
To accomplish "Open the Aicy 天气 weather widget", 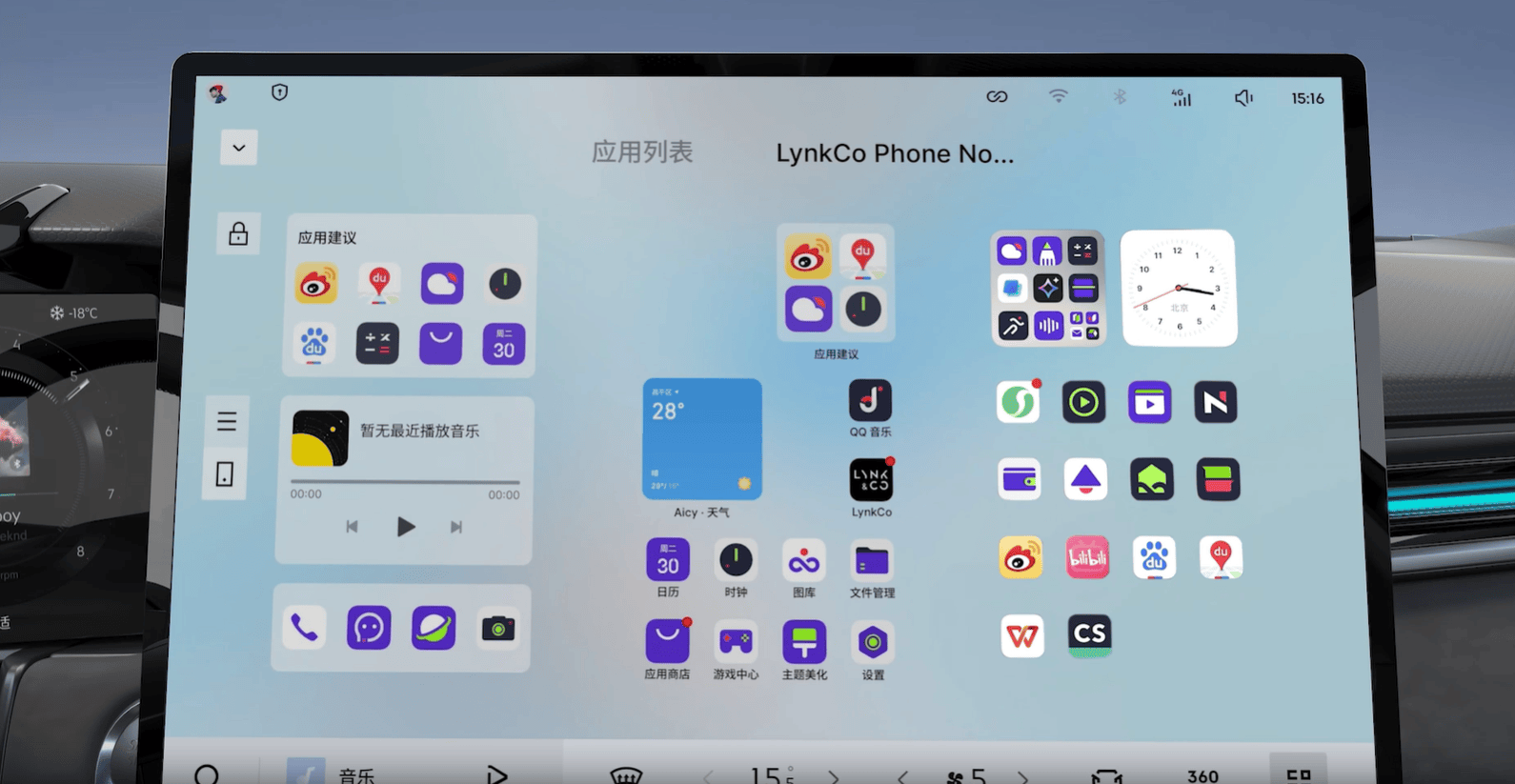I will click(702, 439).
